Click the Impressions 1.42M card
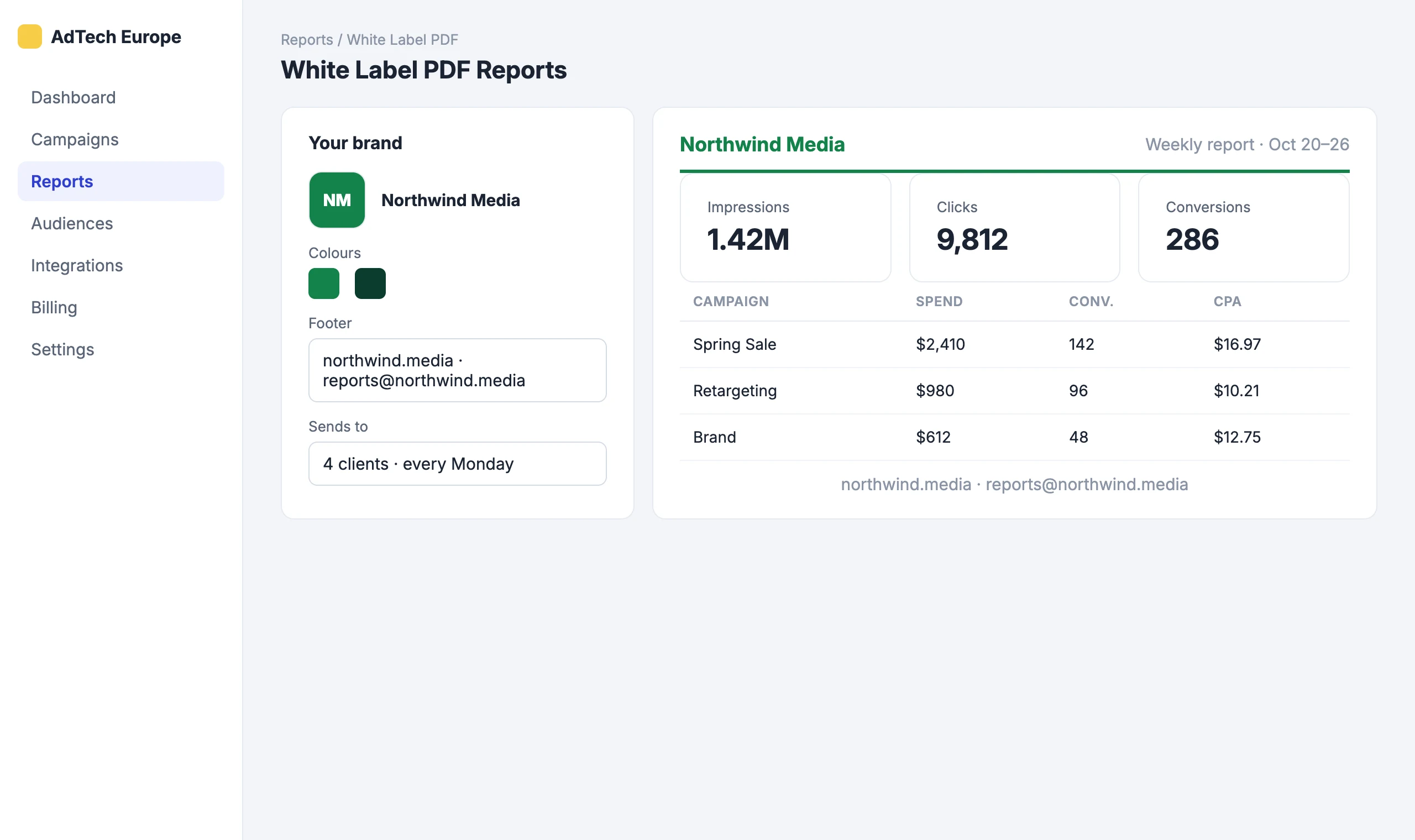This screenshot has height=840, width=1415. click(785, 228)
